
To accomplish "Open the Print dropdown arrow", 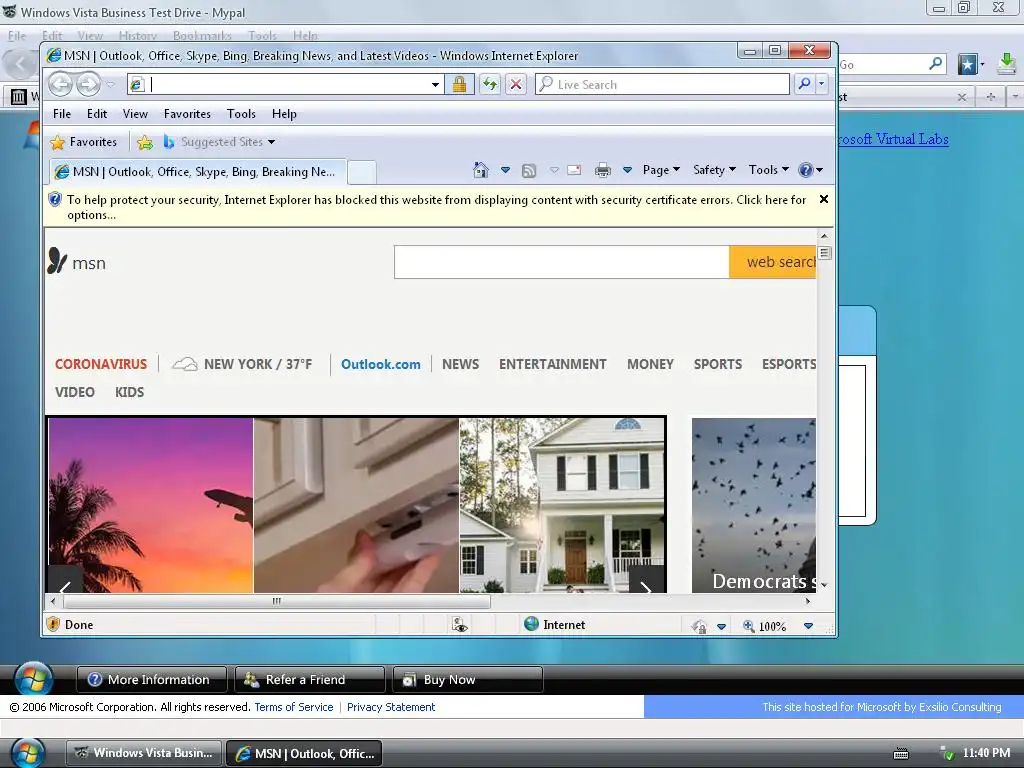I will (x=627, y=170).
